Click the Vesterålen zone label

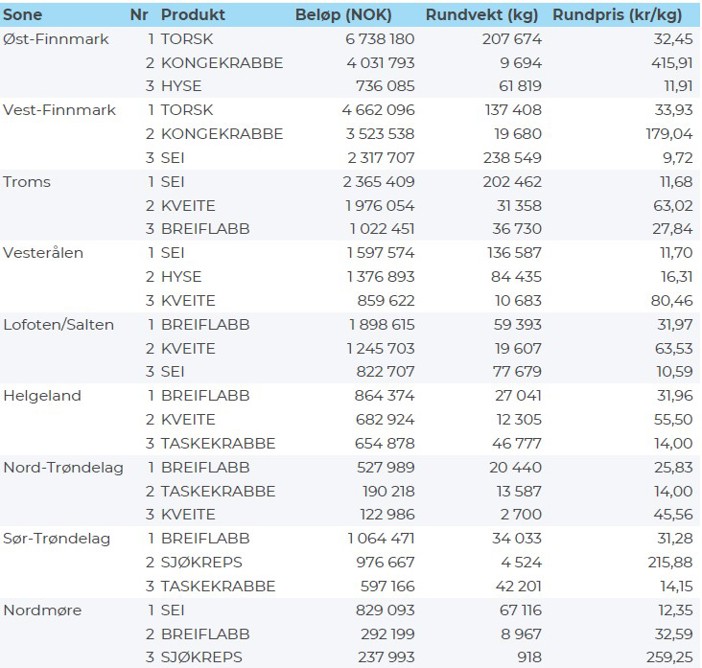44,253
